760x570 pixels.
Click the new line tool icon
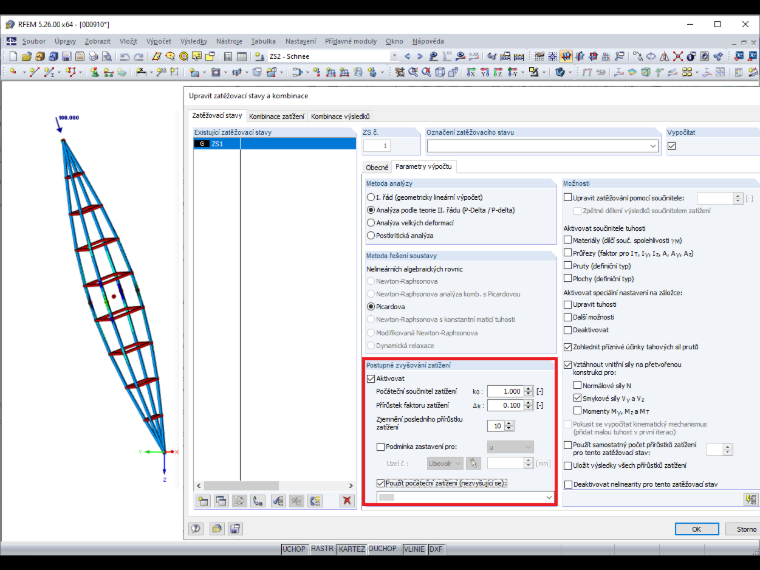coord(33,73)
